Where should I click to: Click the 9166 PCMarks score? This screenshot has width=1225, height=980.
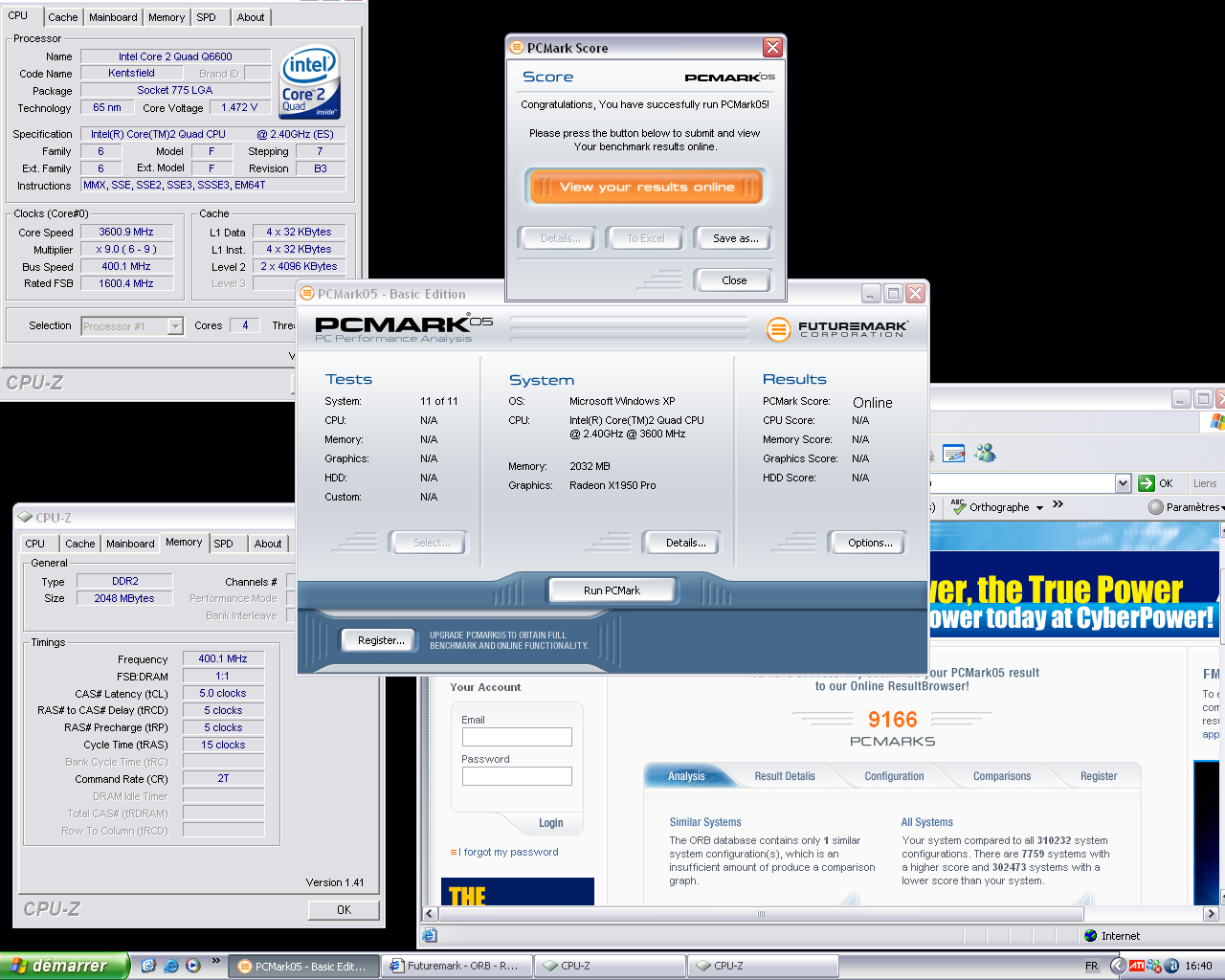pos(892,720)
